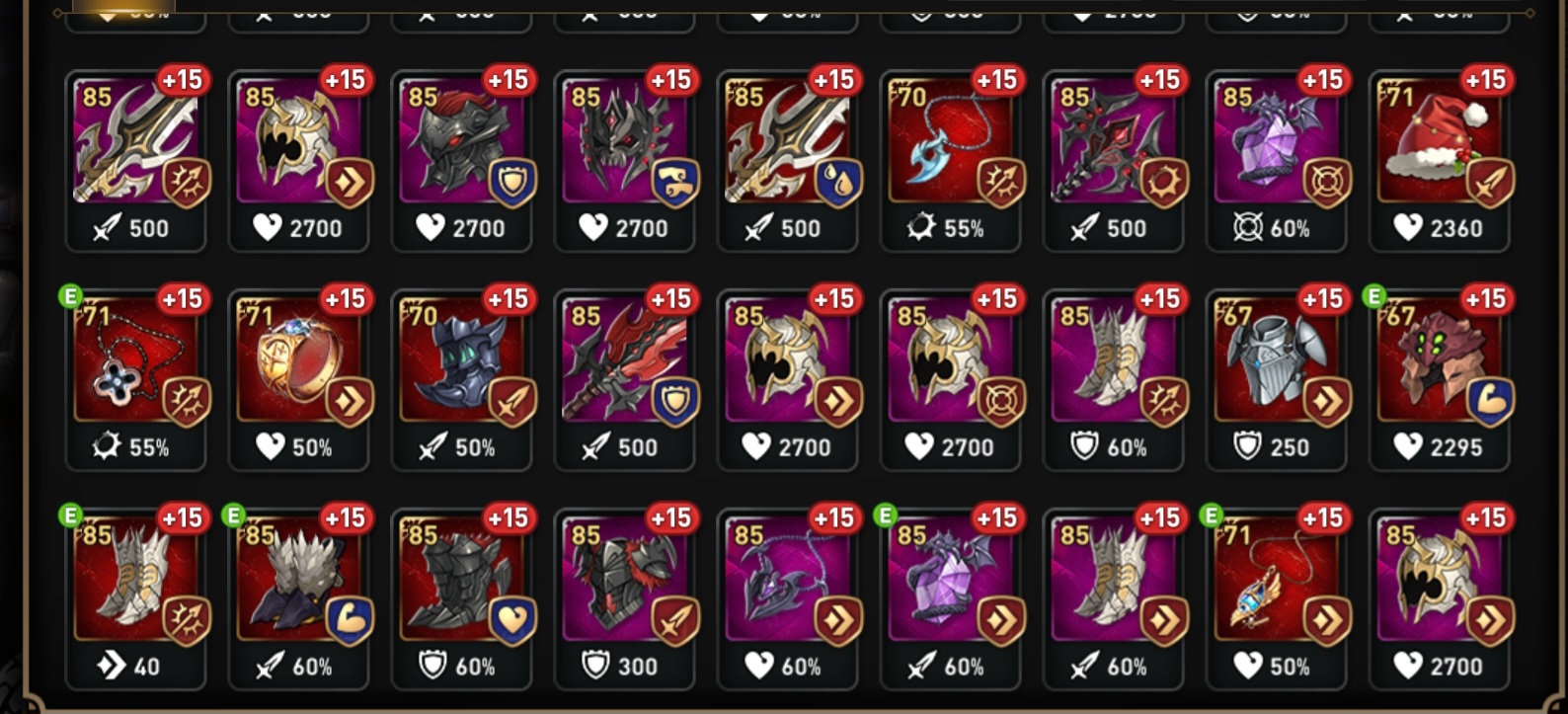Select the dark necklace with 60% health
Viewport: 1568px width, 714px height.
[787, 598]
